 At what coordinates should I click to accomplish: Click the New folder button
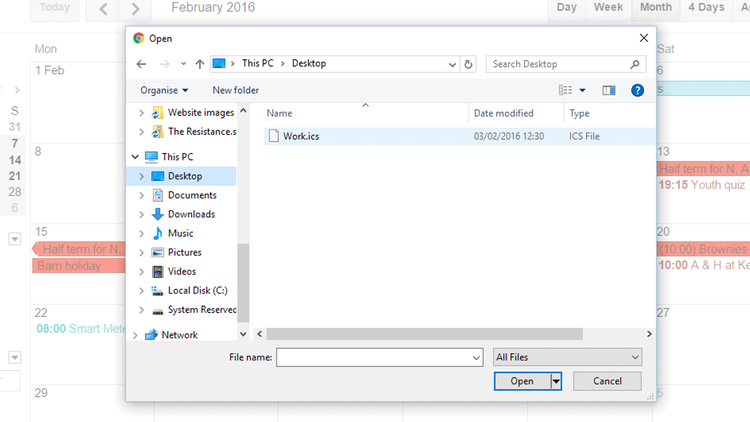235,90
